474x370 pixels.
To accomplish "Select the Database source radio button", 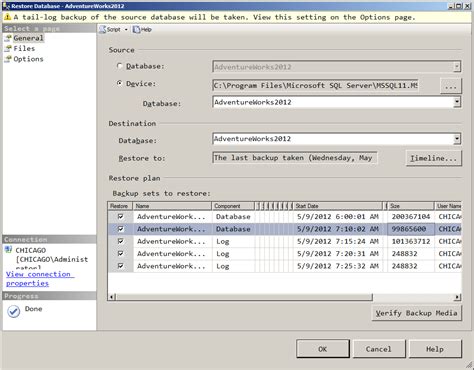I will pos(120,66).
